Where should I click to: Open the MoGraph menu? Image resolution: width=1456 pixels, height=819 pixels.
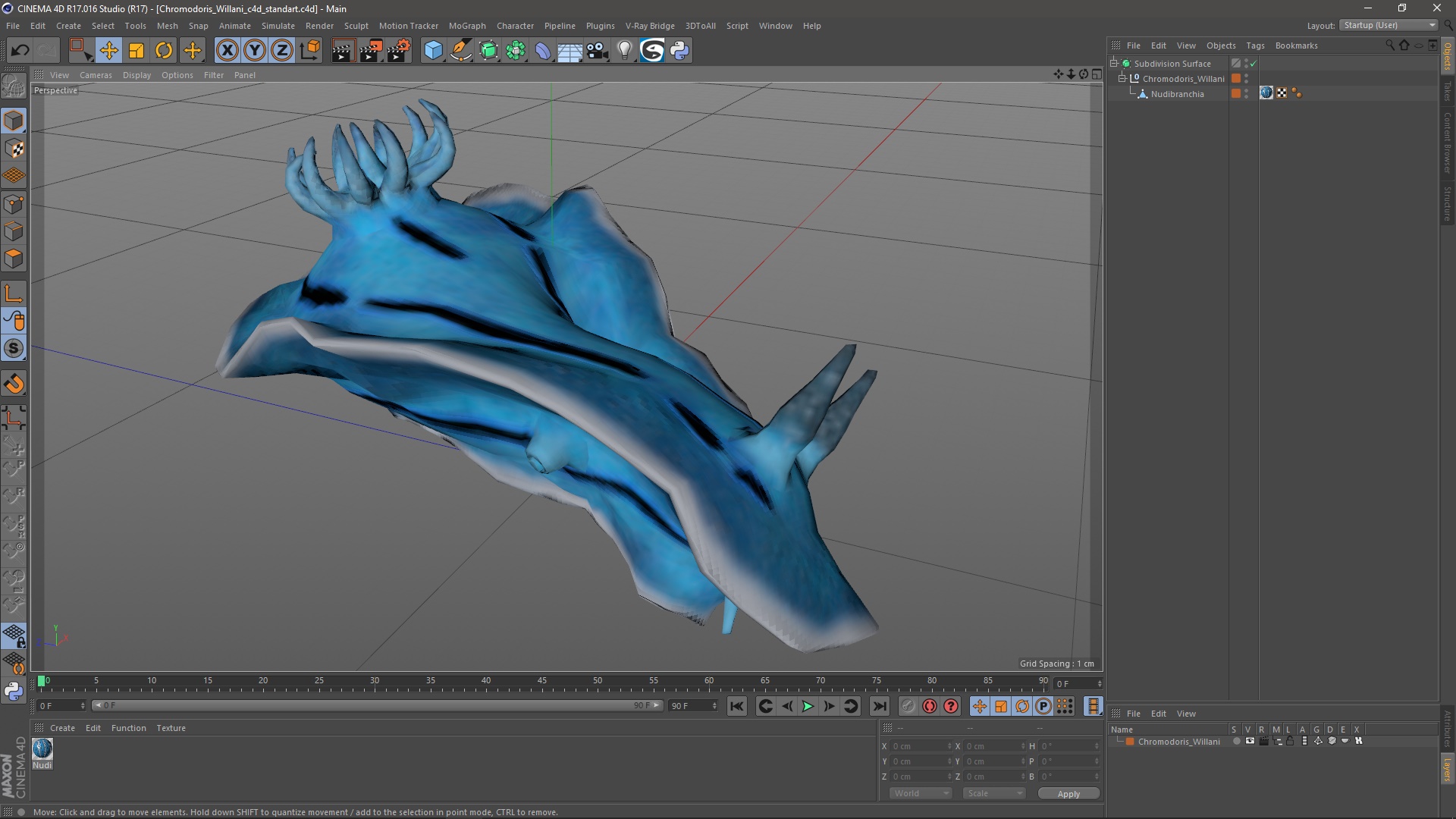[x=466, y=26]
